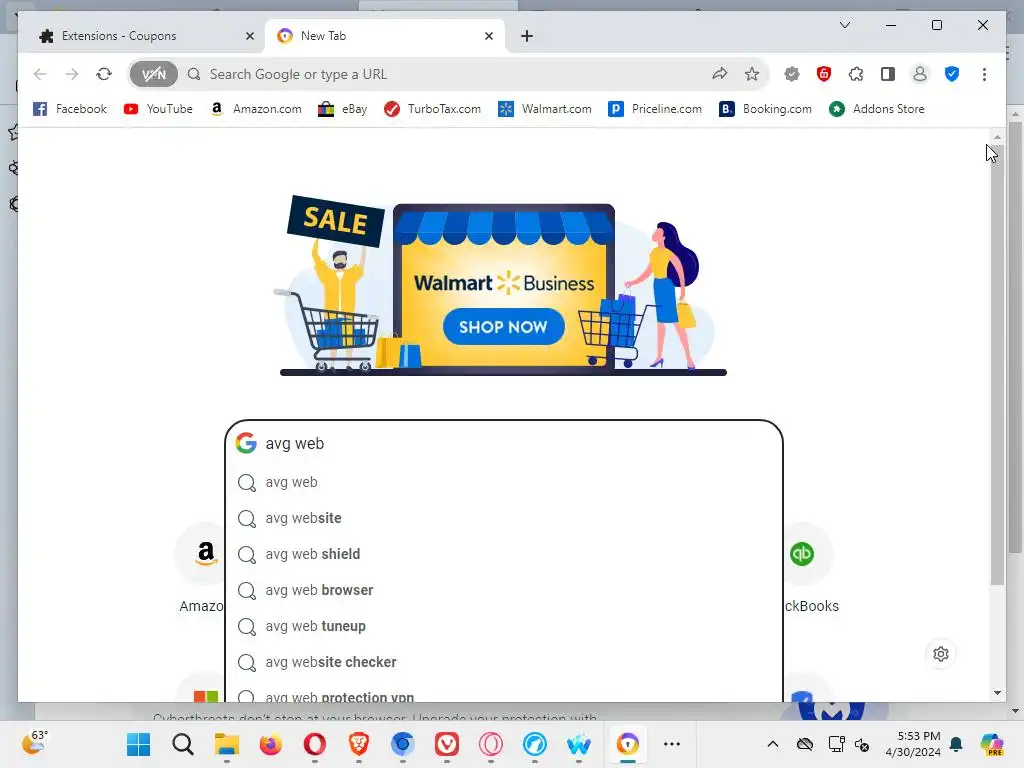Pick the 'avg web tuneup' suggestion

(504, 626)
